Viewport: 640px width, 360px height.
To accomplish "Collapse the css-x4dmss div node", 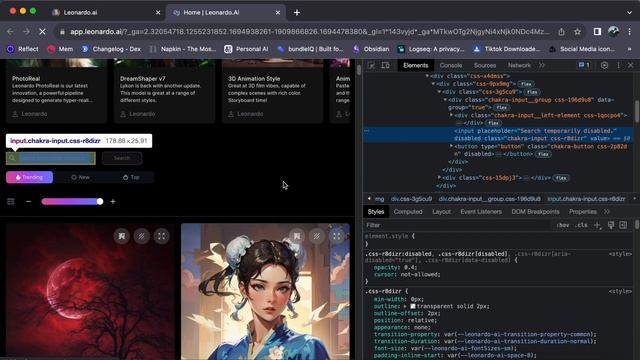I will (x=427, y=76).
